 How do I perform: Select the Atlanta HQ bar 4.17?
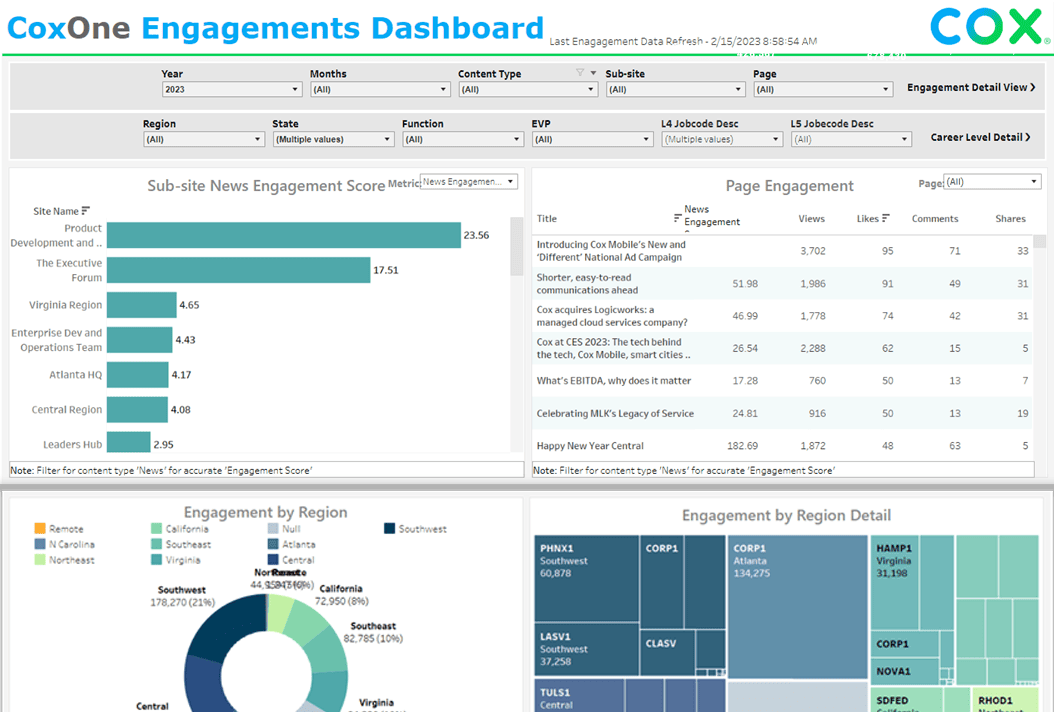pyautogui.click(x=138, y=374)
